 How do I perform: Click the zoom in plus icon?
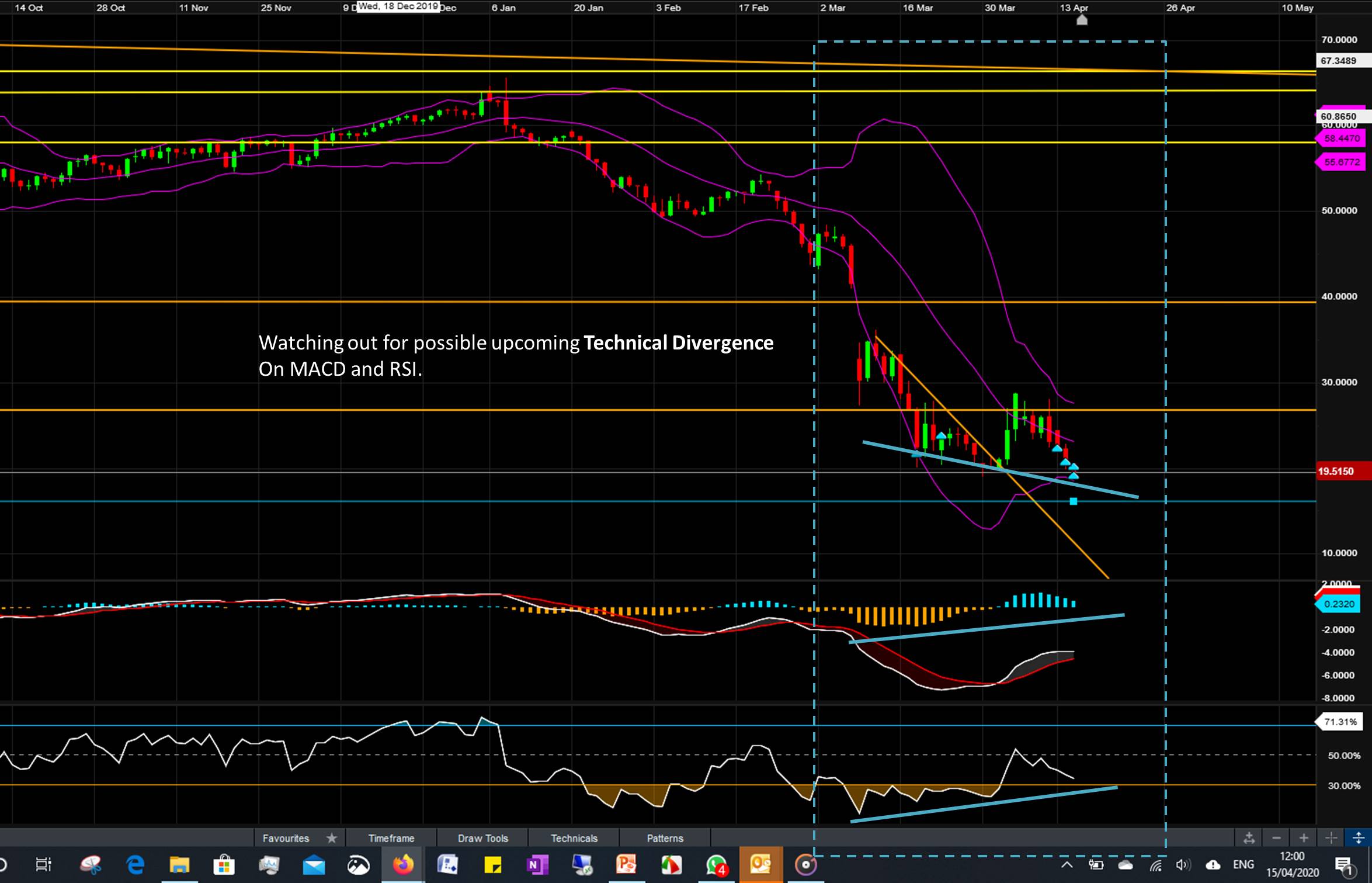[x=1304, y=838]
